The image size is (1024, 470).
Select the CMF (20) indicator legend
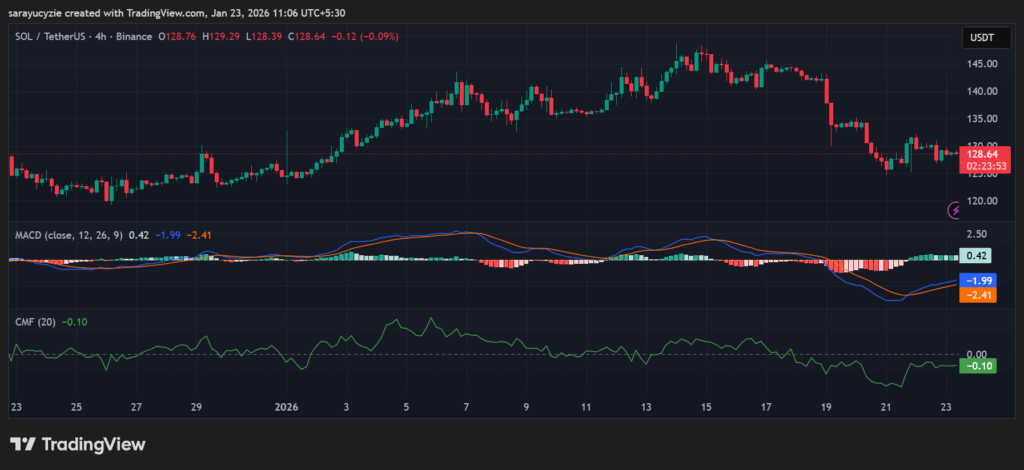coord(35,322)
